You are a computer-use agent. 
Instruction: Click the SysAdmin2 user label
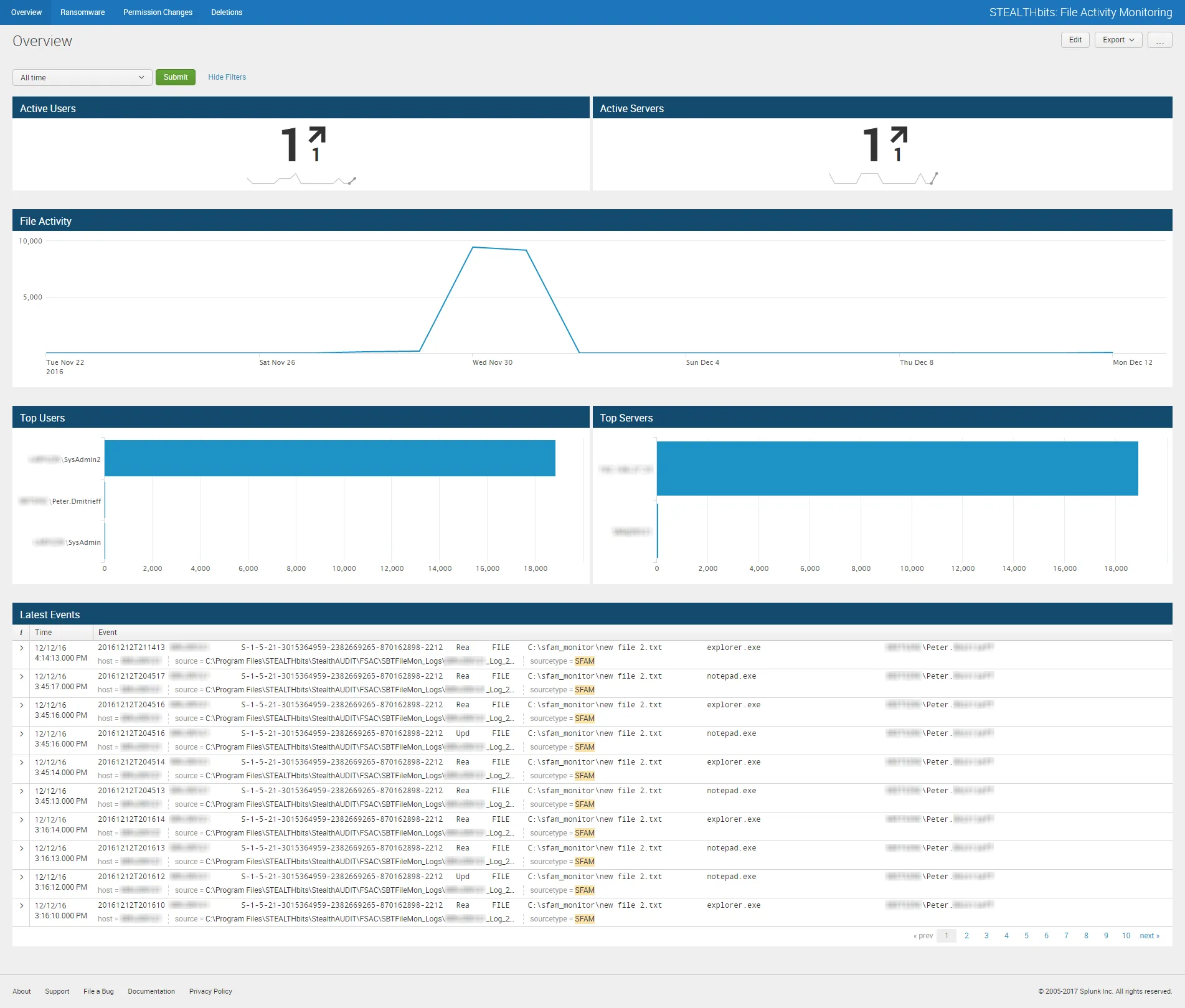65,459
